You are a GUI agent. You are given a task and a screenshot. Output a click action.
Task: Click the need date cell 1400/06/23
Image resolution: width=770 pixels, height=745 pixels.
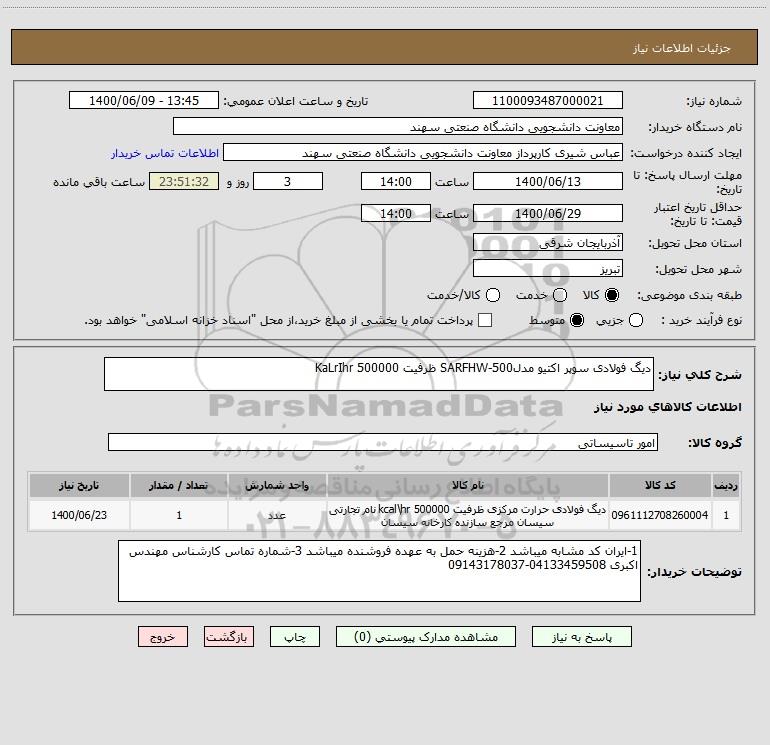79,515
